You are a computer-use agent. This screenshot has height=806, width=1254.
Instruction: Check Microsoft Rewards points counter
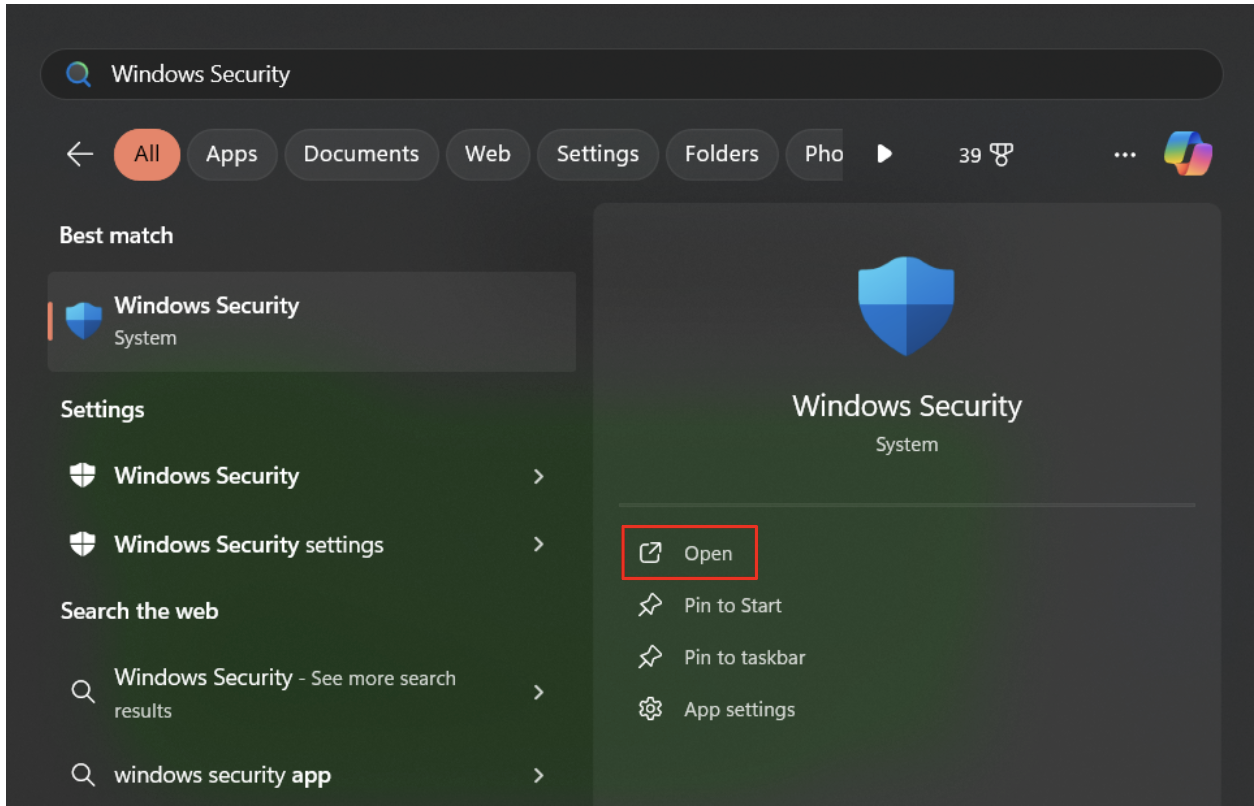coord(986,154)
